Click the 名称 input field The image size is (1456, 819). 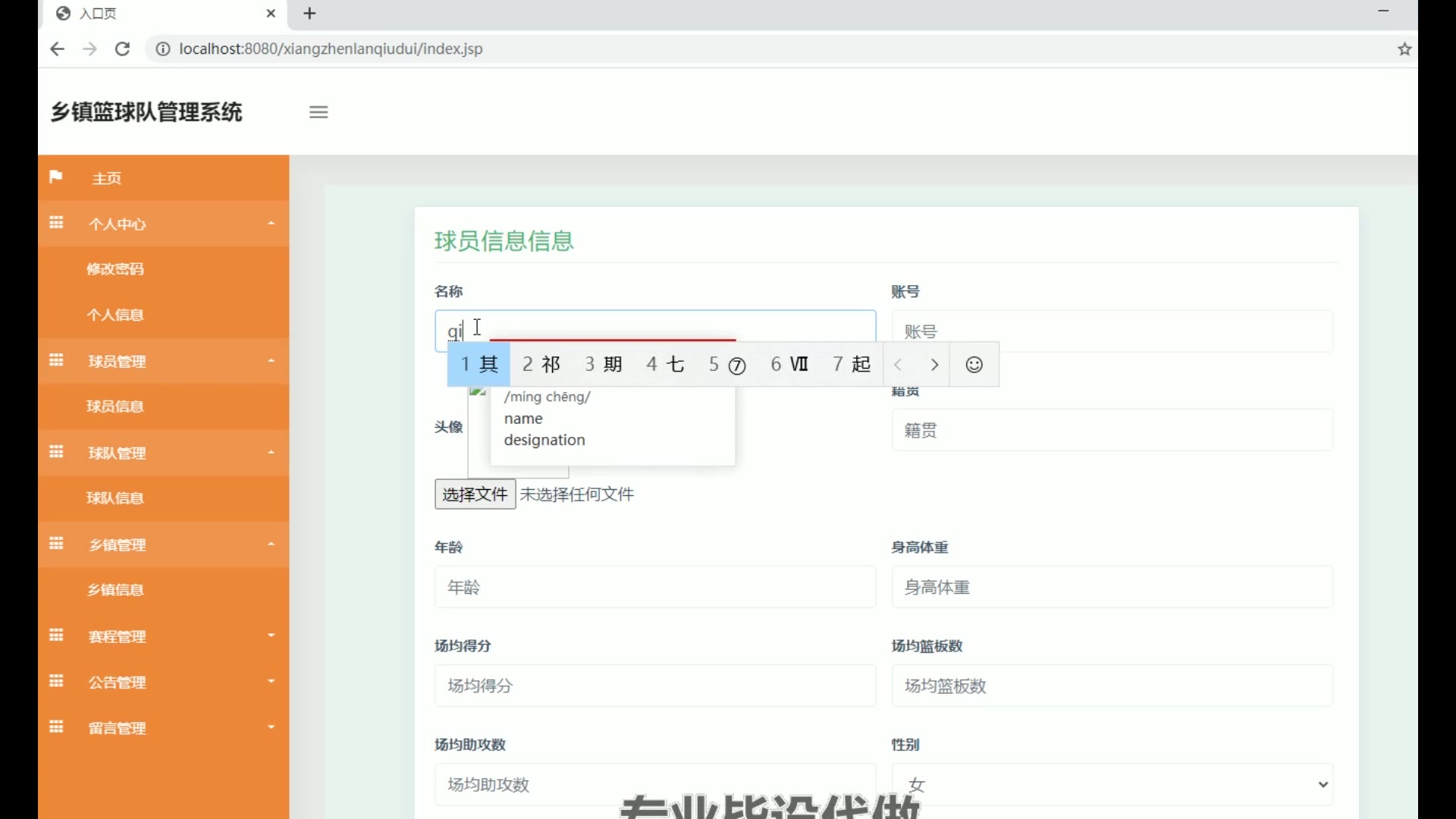[x=655, y=331]
